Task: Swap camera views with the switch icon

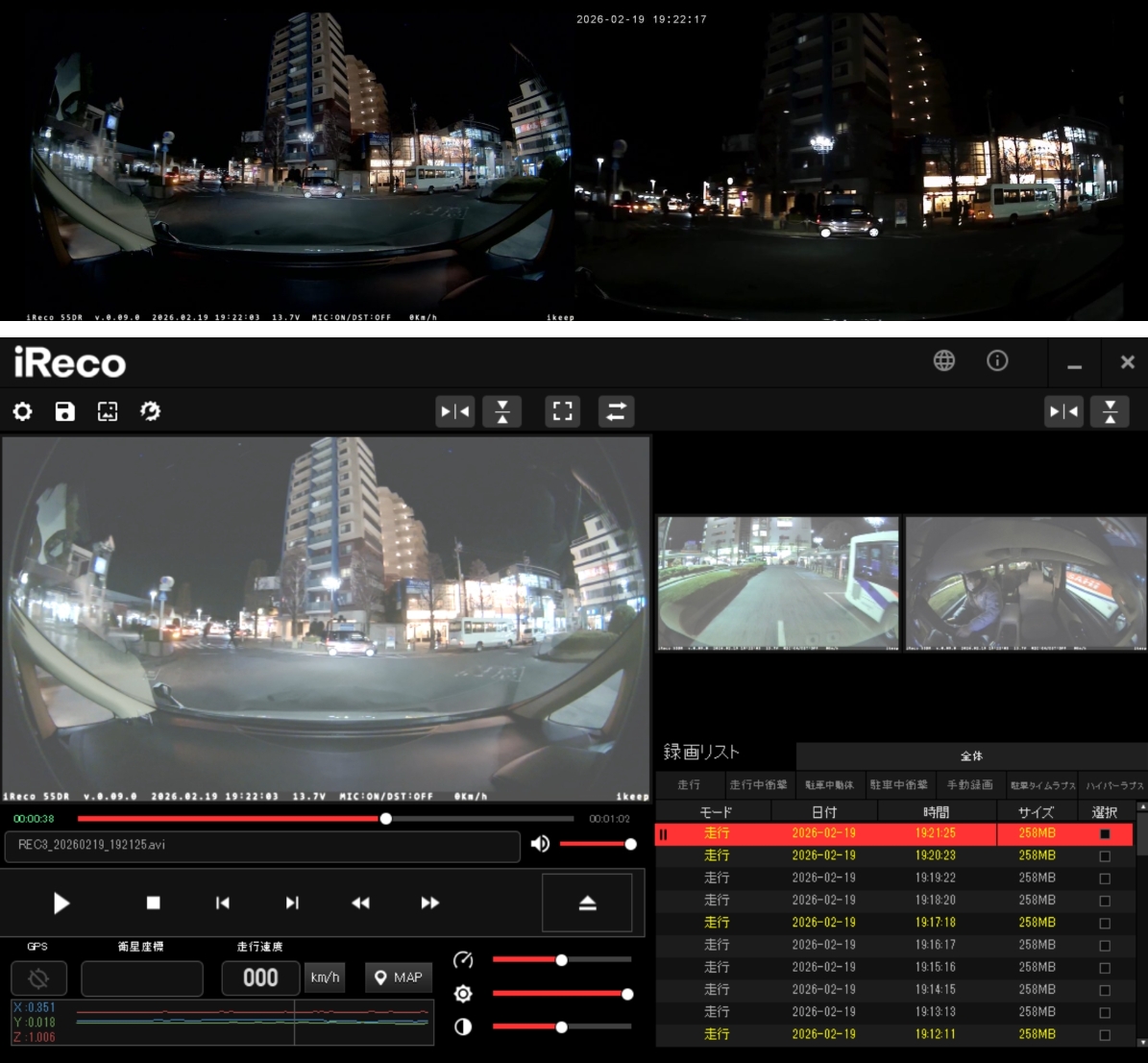Action: pyautogui.click(x=616, y=411)
